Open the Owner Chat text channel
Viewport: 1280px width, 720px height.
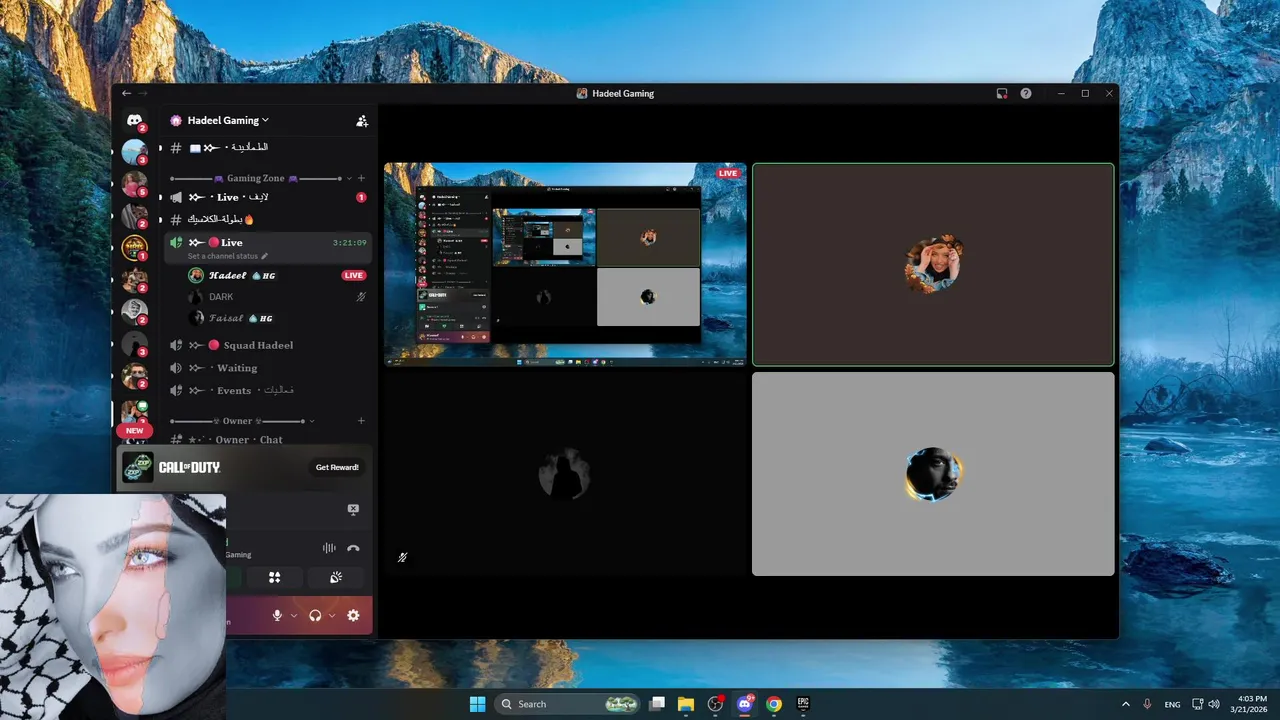[x=267, y=440]
